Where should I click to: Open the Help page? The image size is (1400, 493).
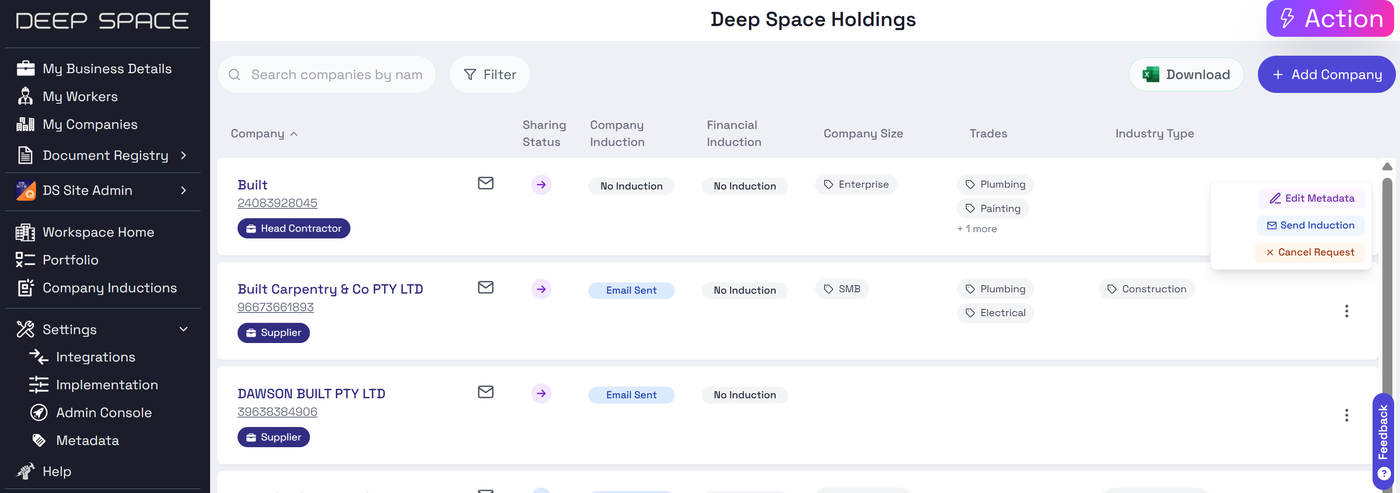pyautogui.click(x=56, y=472)
